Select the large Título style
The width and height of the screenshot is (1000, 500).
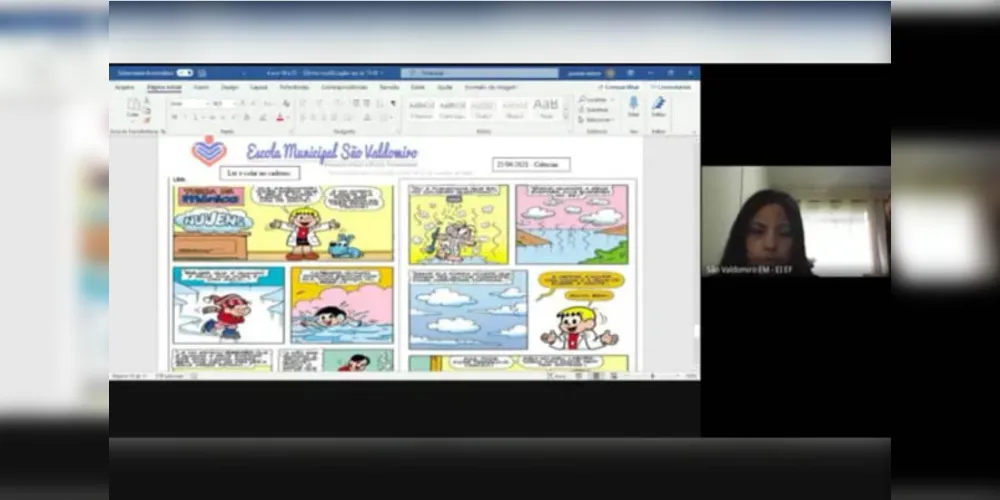pyautogui.click(x=546, y=109)
